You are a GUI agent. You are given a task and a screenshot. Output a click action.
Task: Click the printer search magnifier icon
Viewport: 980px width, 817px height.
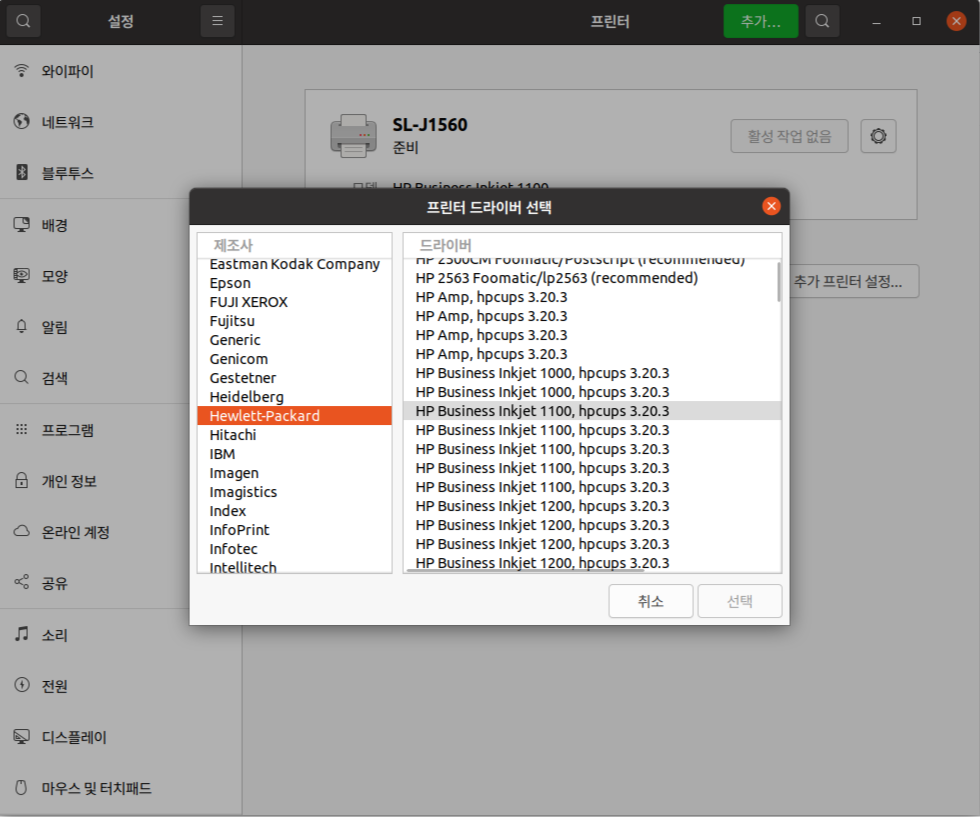pos(822,21)
